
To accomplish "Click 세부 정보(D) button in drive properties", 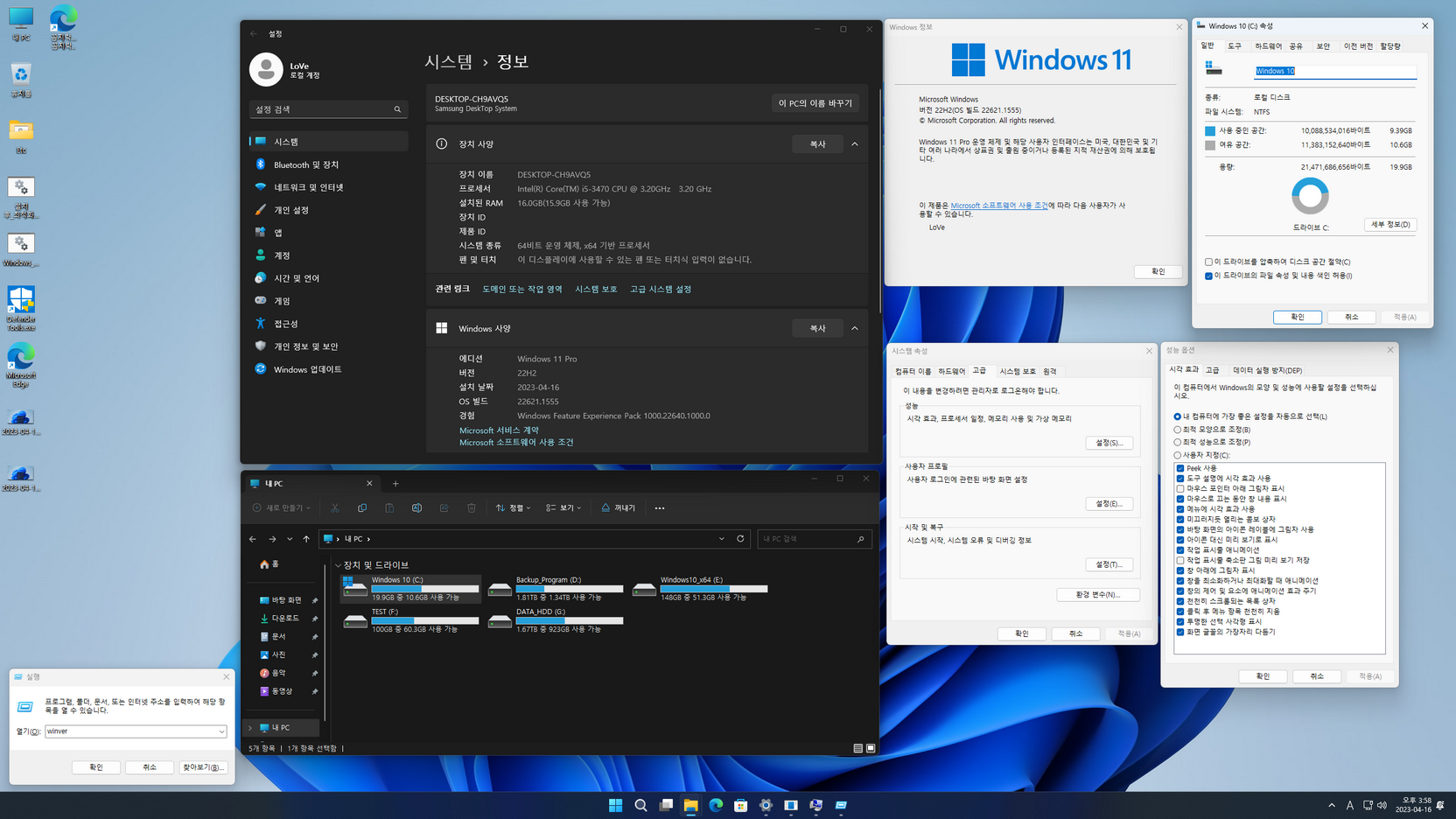I will tap(1390, 225).
